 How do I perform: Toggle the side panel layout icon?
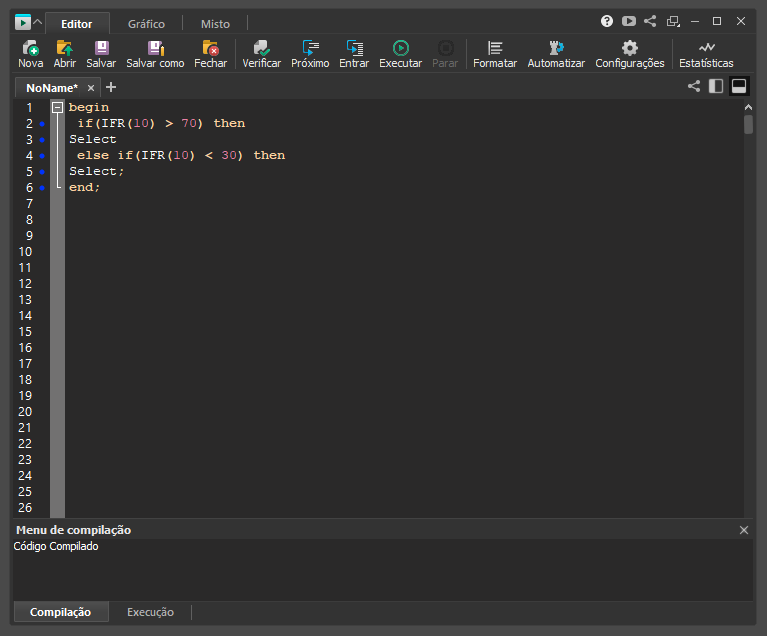point(716,87)
